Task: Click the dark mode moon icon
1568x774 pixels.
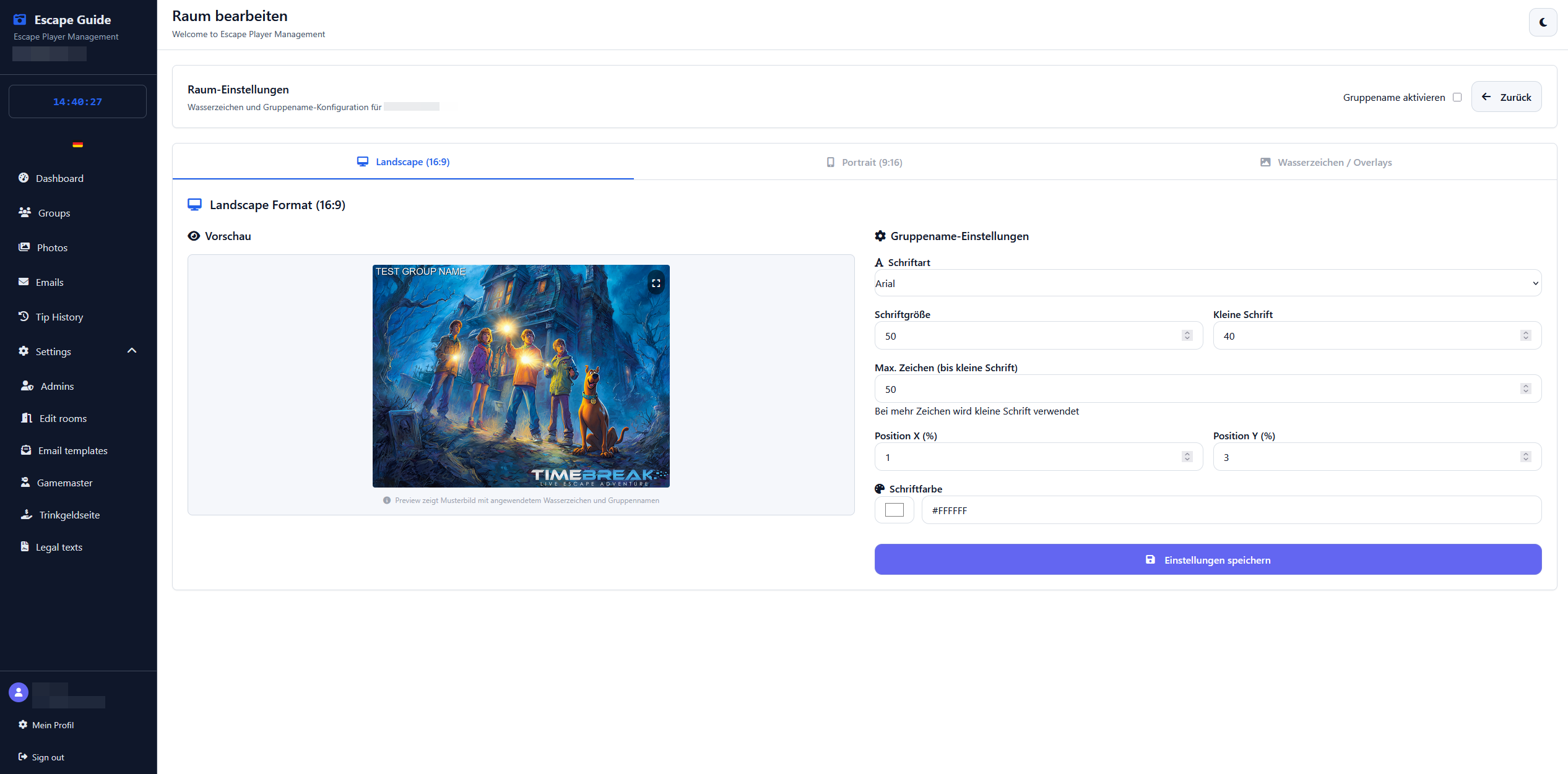Action: (x=1543, y=22)
